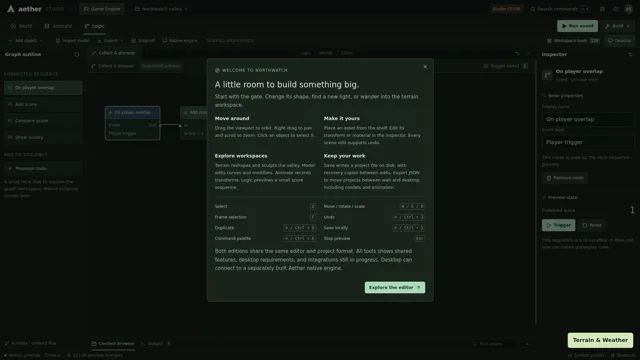Click the Native engine toolbar item

(x=180, y=40)
